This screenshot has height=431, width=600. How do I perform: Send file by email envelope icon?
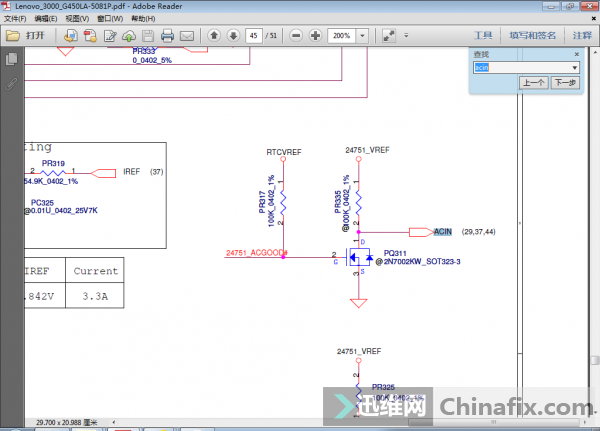(187, 36)
